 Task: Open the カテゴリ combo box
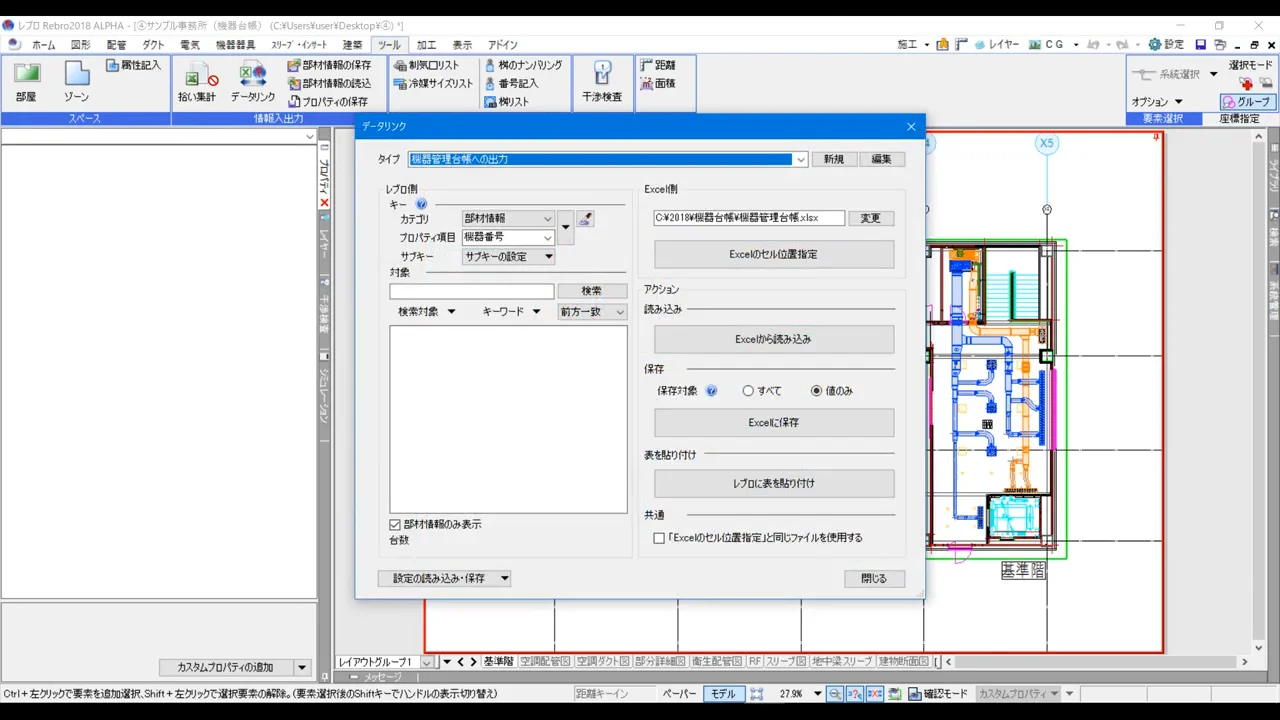tap(508, 219)
